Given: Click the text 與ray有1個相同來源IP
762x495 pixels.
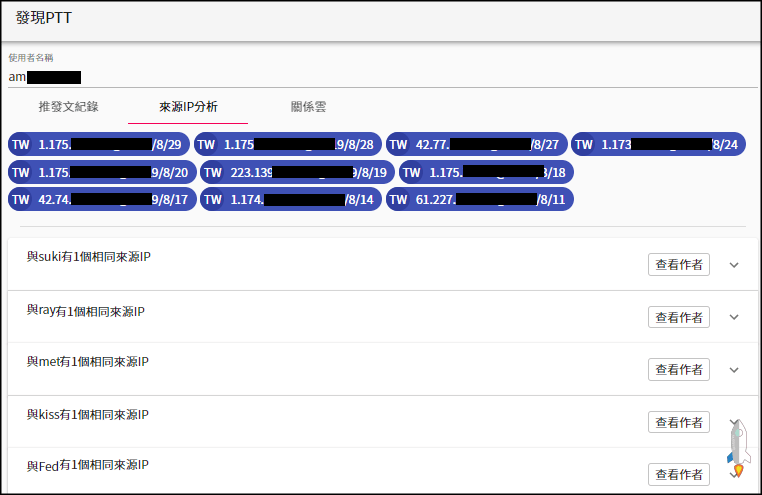Looking at the screenshot, I should coord(86,311).
